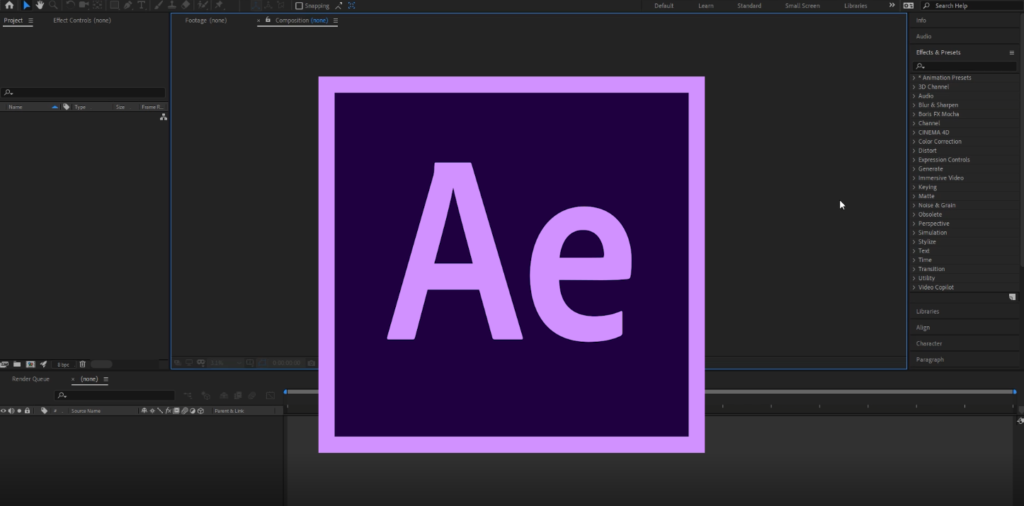This screenshot has width=1024, height=506.
Task: Select the Horizontal Type tool
Action: pyautogui.click(x=141, y=5)
